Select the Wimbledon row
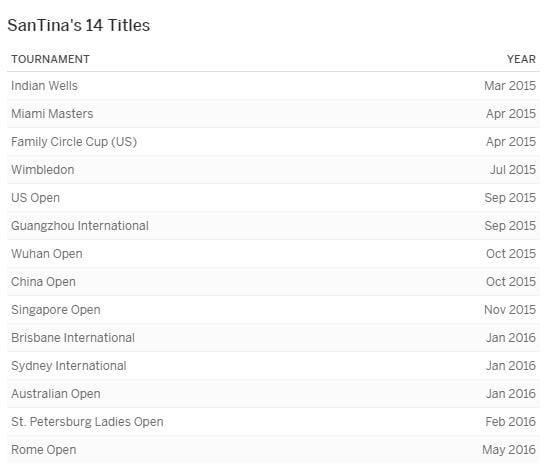548x471 pixels. (273, 170)
